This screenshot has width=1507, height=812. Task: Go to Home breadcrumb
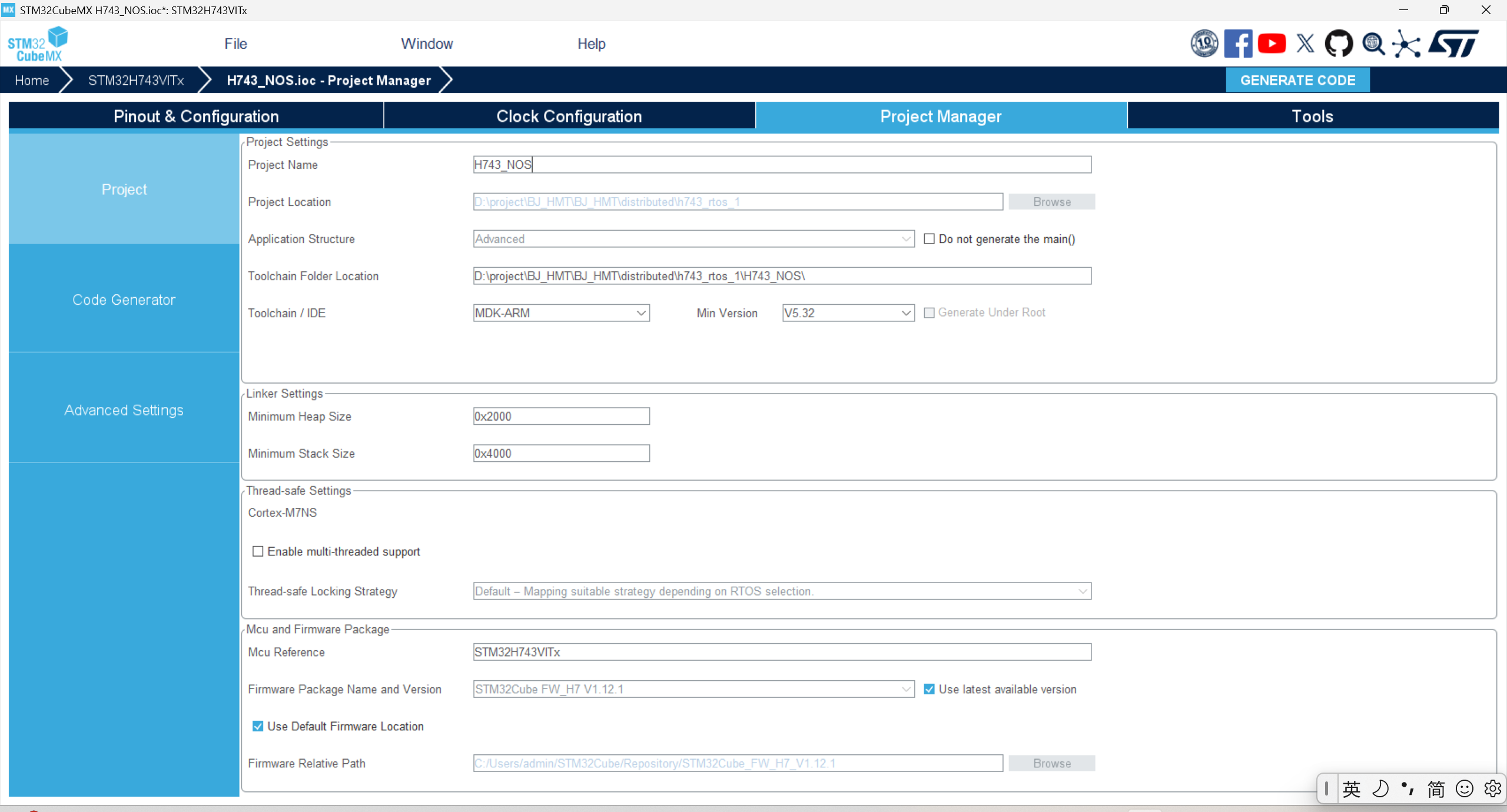click(32, 81)
